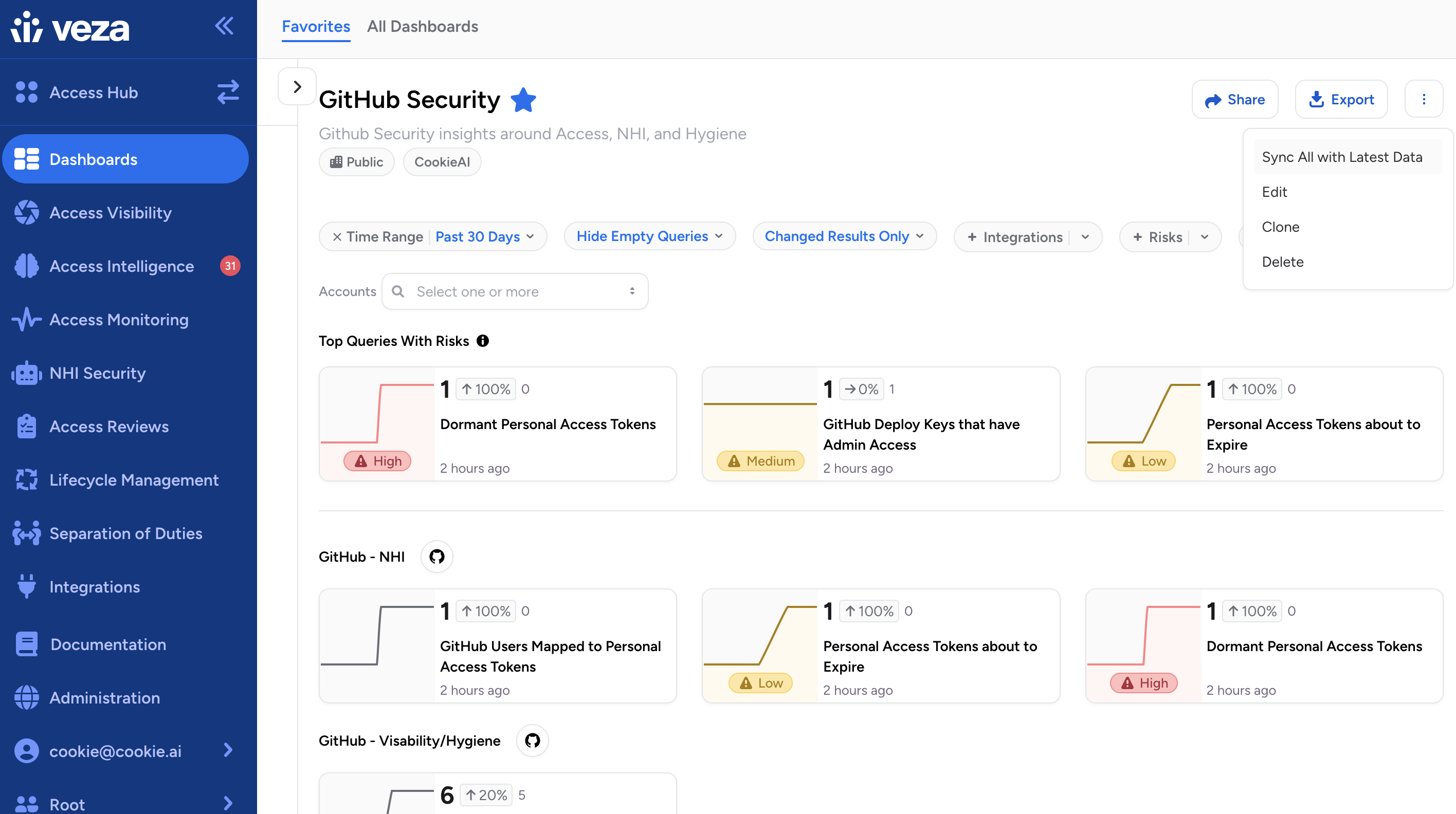Click the Separation of Duties icon
1456x814 pixels.
(x=26, y=533)
